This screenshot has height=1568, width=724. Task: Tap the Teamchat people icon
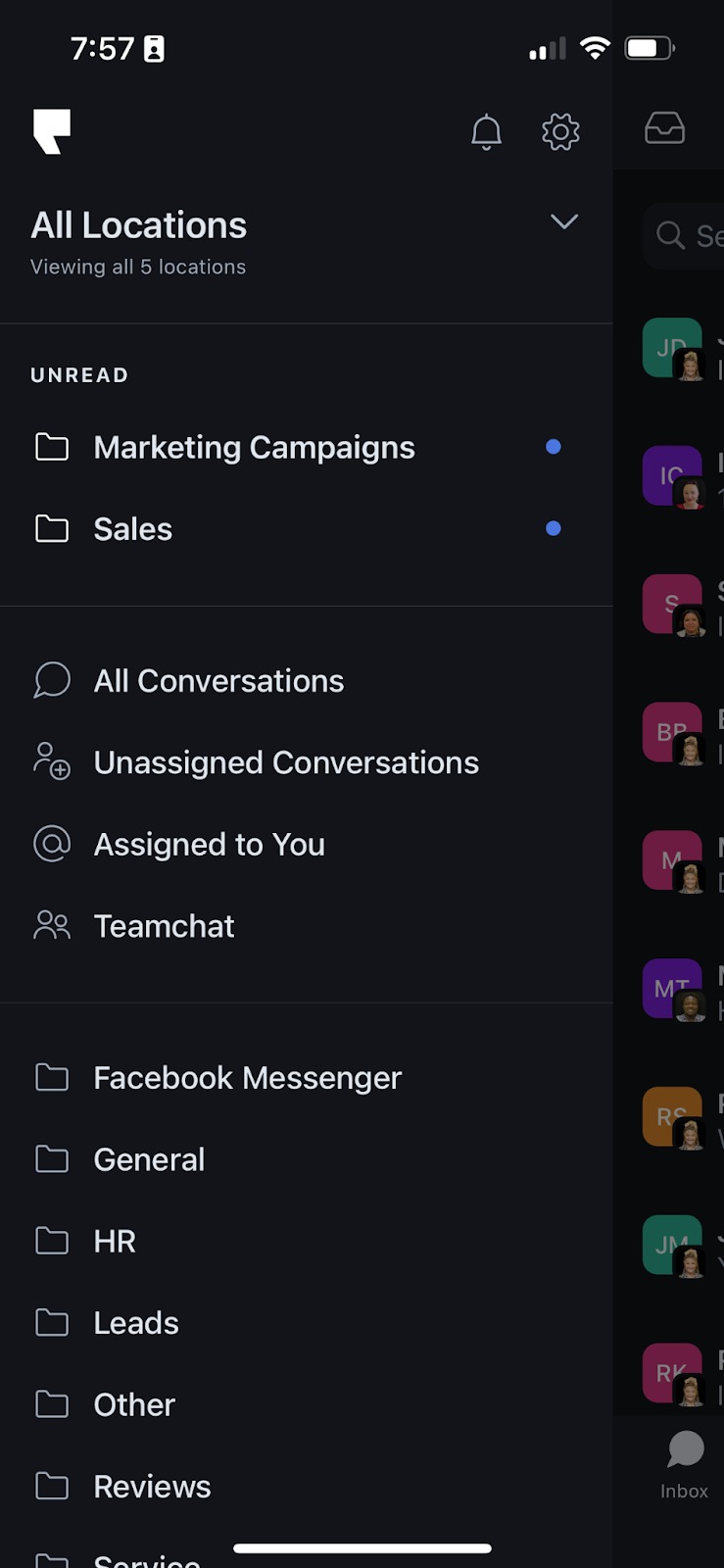52,925
